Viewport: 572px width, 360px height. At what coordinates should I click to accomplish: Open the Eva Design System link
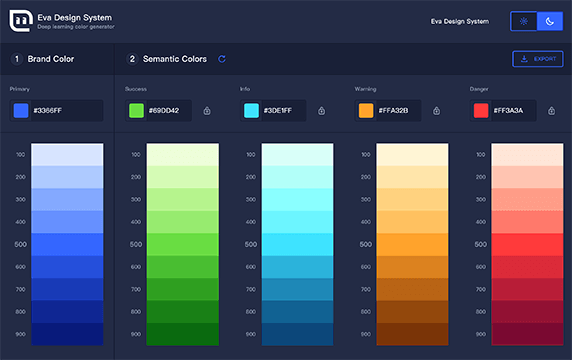coord(460,22)
